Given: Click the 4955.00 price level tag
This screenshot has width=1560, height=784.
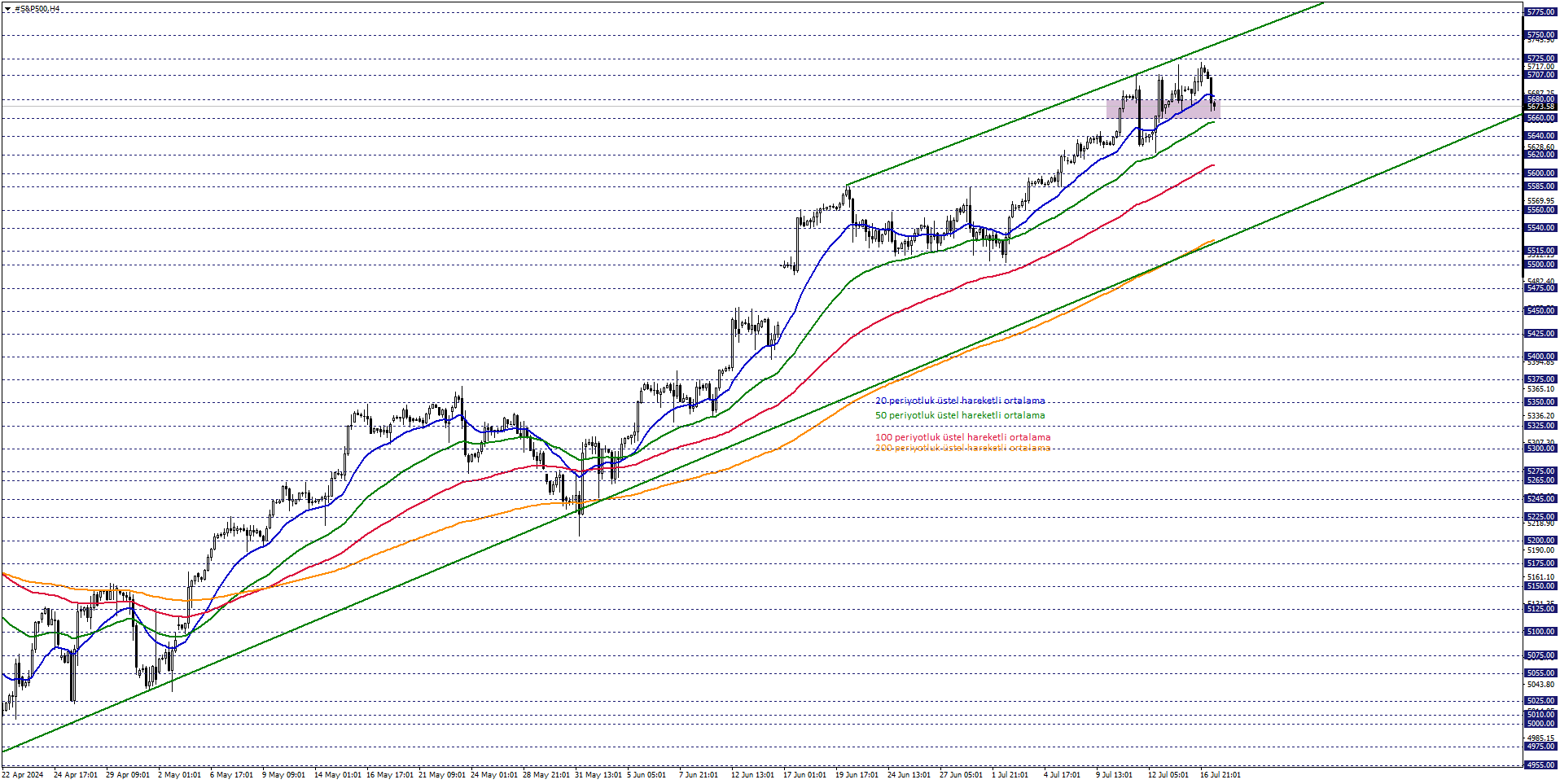Looking at the screenshot, I should pos(1540,765).
